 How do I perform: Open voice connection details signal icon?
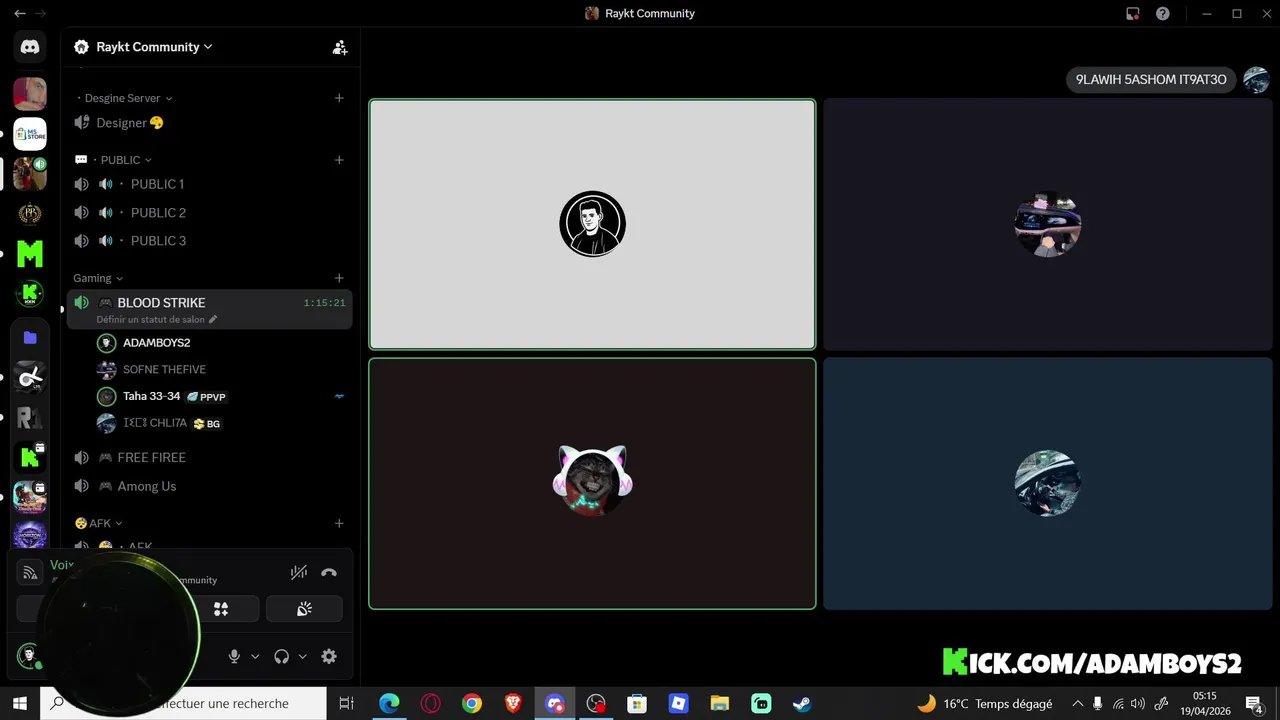30,573
